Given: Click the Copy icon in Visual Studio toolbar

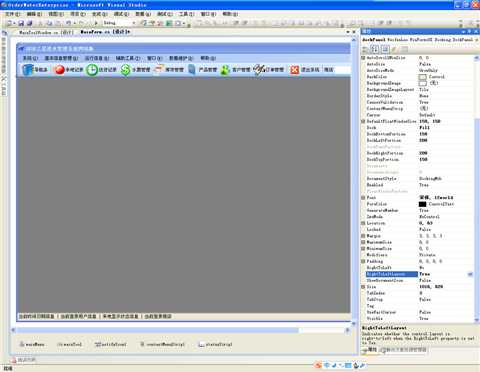Looking at the screenshot, I should tap(49, 23).
